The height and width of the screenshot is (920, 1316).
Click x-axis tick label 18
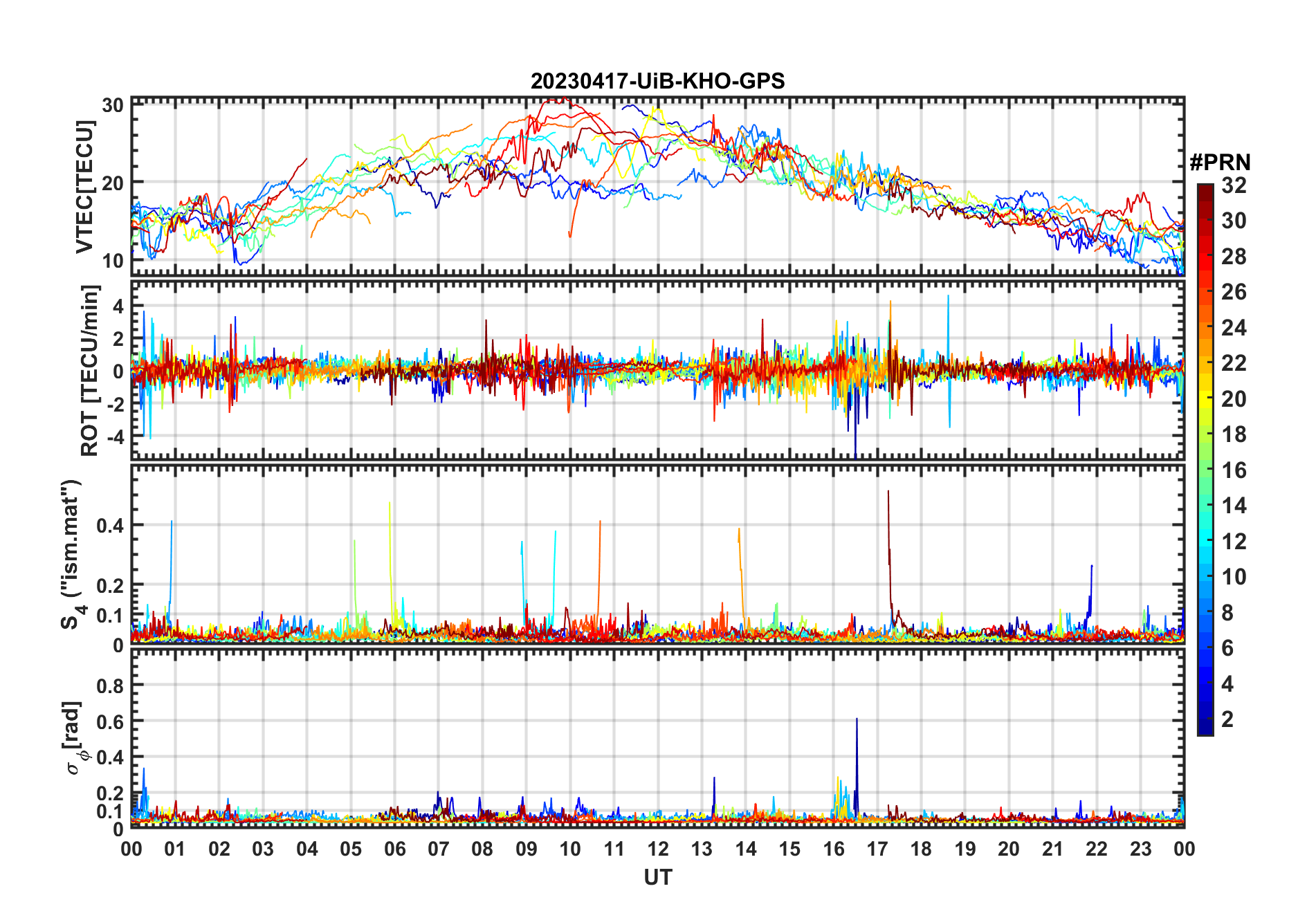pyautogui.click(x=921, y=849)
